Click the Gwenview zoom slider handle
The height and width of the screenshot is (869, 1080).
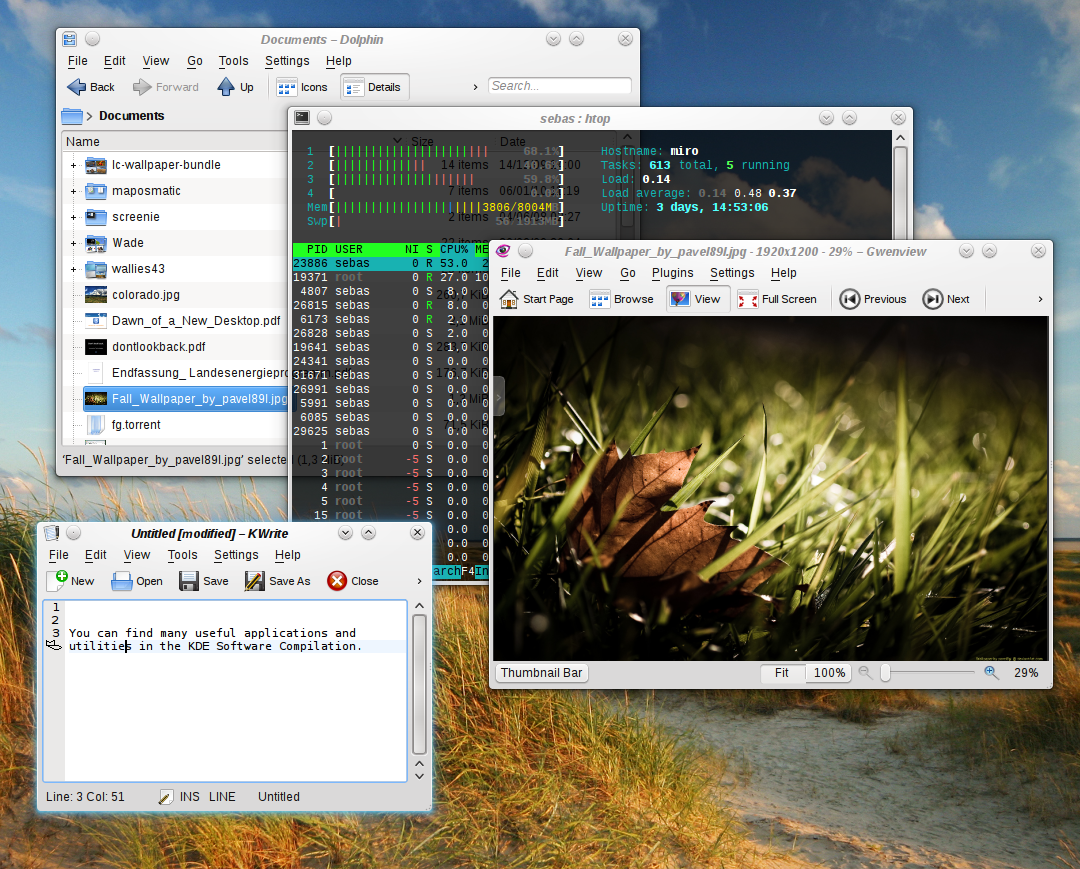pos(885,673)
